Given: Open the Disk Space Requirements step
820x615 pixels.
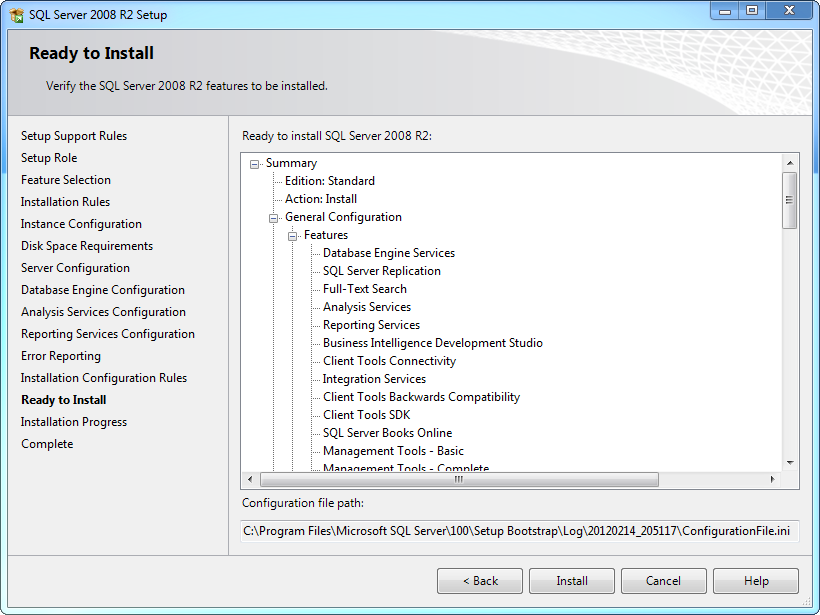Looking at the screenshot, I should tap(87, 245).
